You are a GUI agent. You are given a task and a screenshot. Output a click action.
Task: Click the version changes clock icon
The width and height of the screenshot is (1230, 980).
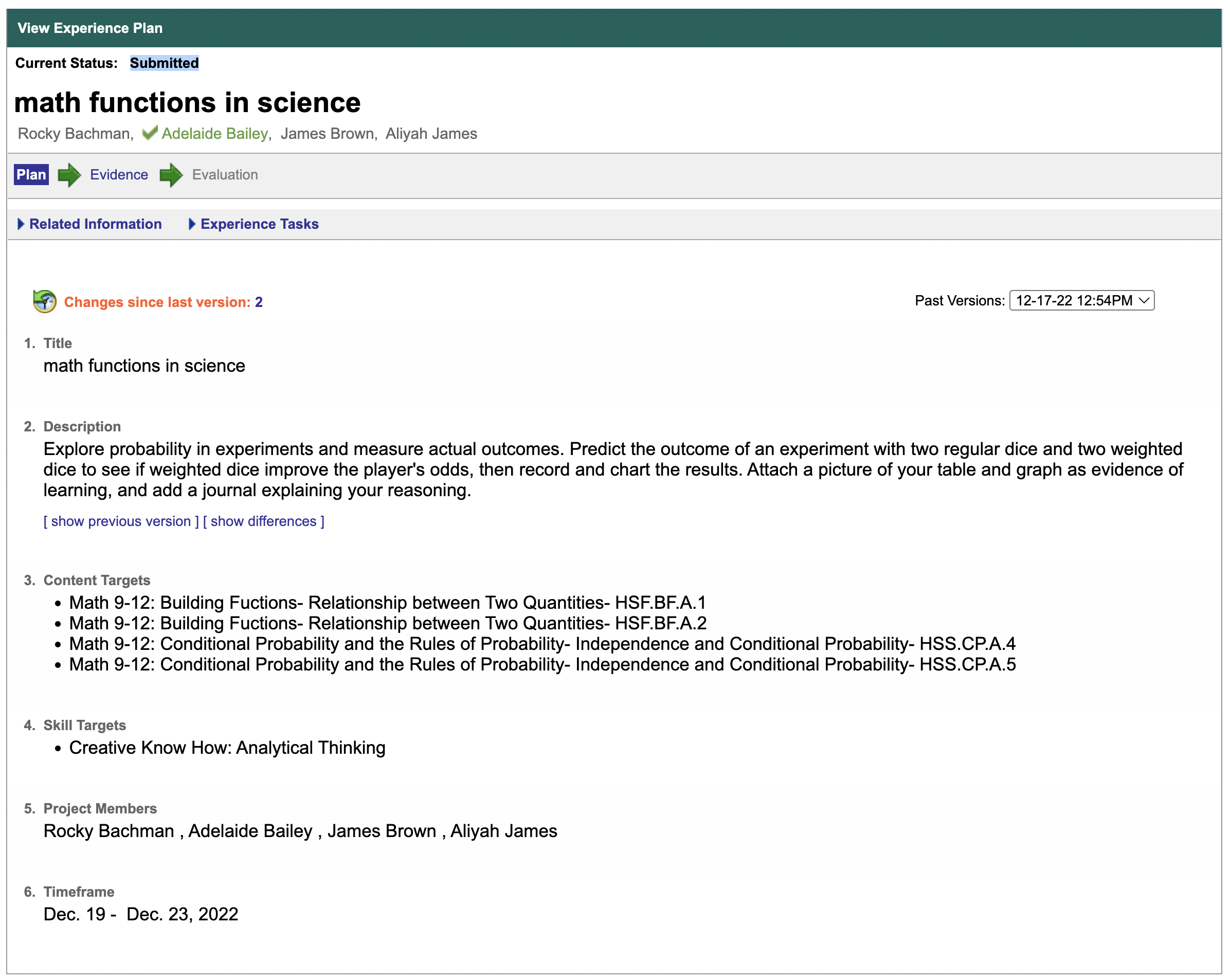[45, 301]
